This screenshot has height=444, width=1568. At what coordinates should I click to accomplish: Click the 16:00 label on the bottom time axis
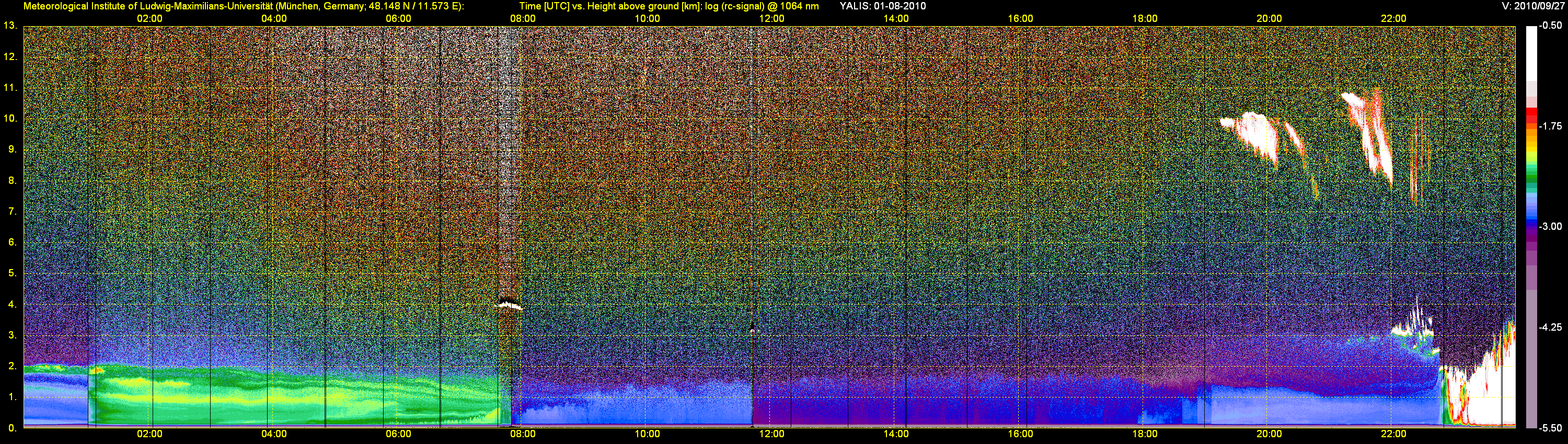[1020, 434]
